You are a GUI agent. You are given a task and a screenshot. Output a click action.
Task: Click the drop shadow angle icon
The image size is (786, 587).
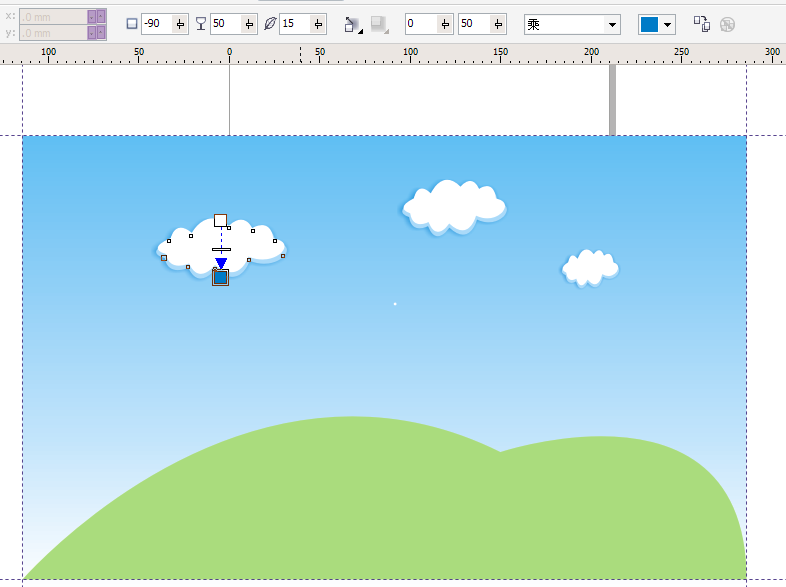click(132, 24)
